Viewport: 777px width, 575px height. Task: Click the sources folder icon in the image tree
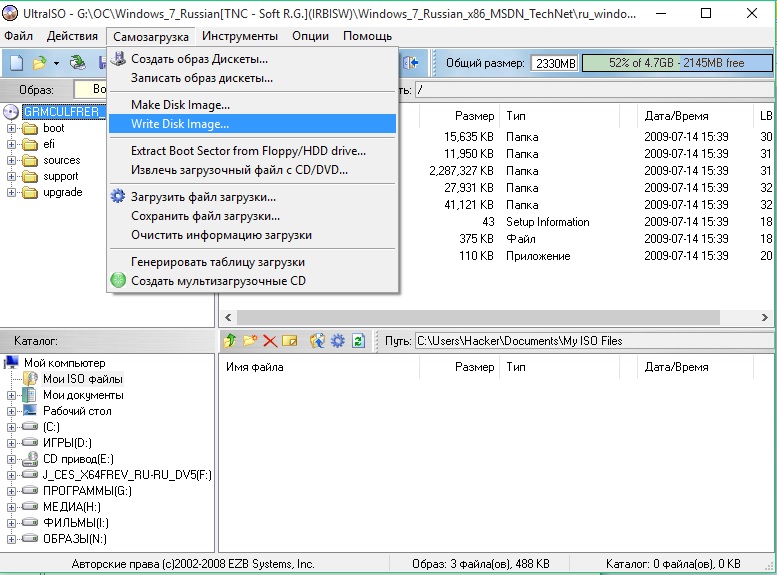point(30,161)
